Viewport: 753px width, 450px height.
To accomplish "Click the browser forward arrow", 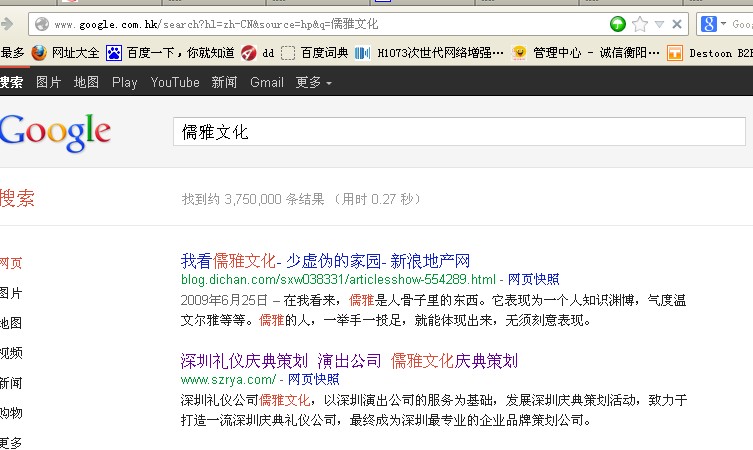I will click(6, 23).
